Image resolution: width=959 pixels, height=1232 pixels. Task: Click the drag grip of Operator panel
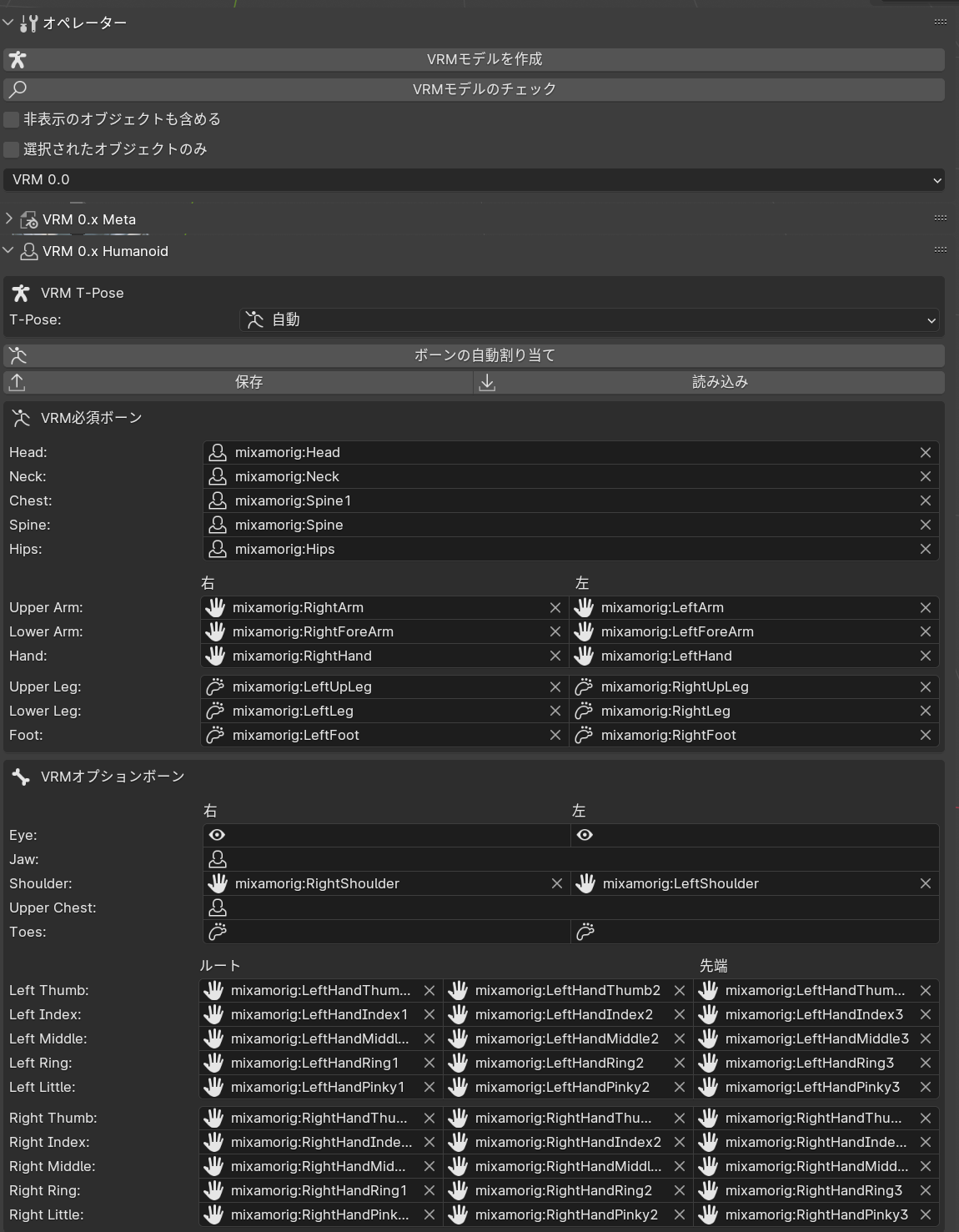940,22
